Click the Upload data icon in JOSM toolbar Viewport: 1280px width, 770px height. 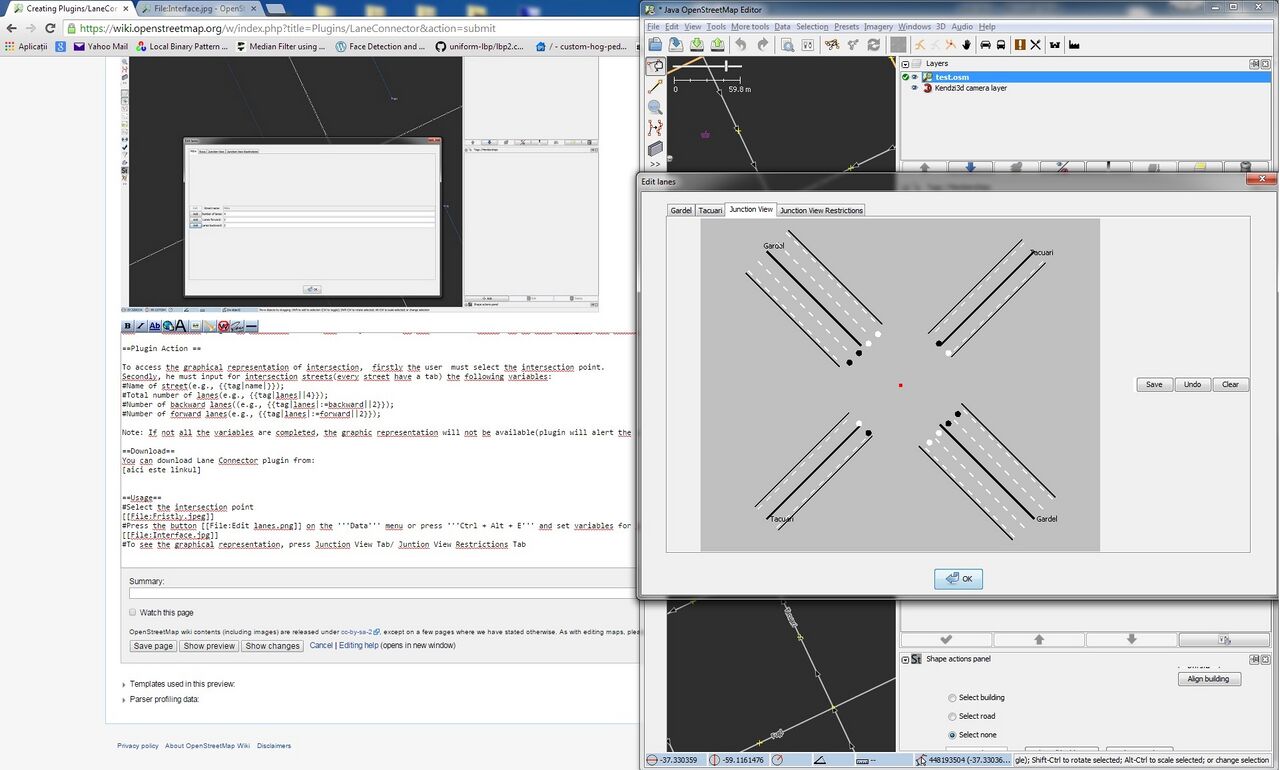(x=717, y=44)
